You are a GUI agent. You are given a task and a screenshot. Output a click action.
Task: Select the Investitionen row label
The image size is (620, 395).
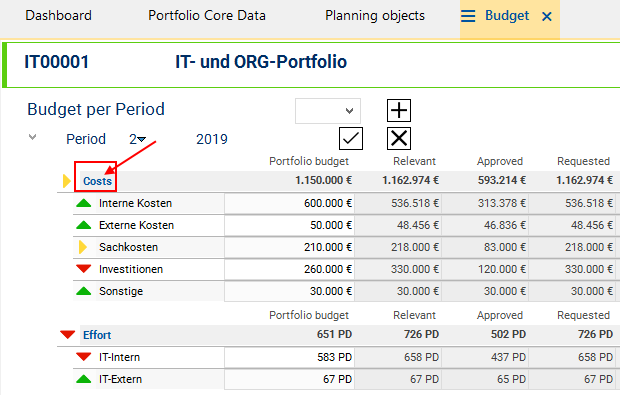tap(131, 269)
